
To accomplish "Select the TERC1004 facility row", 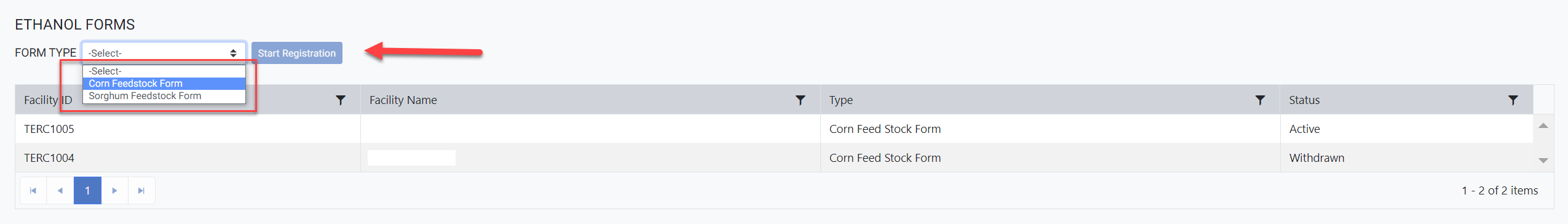I will (x=774, y=158).
